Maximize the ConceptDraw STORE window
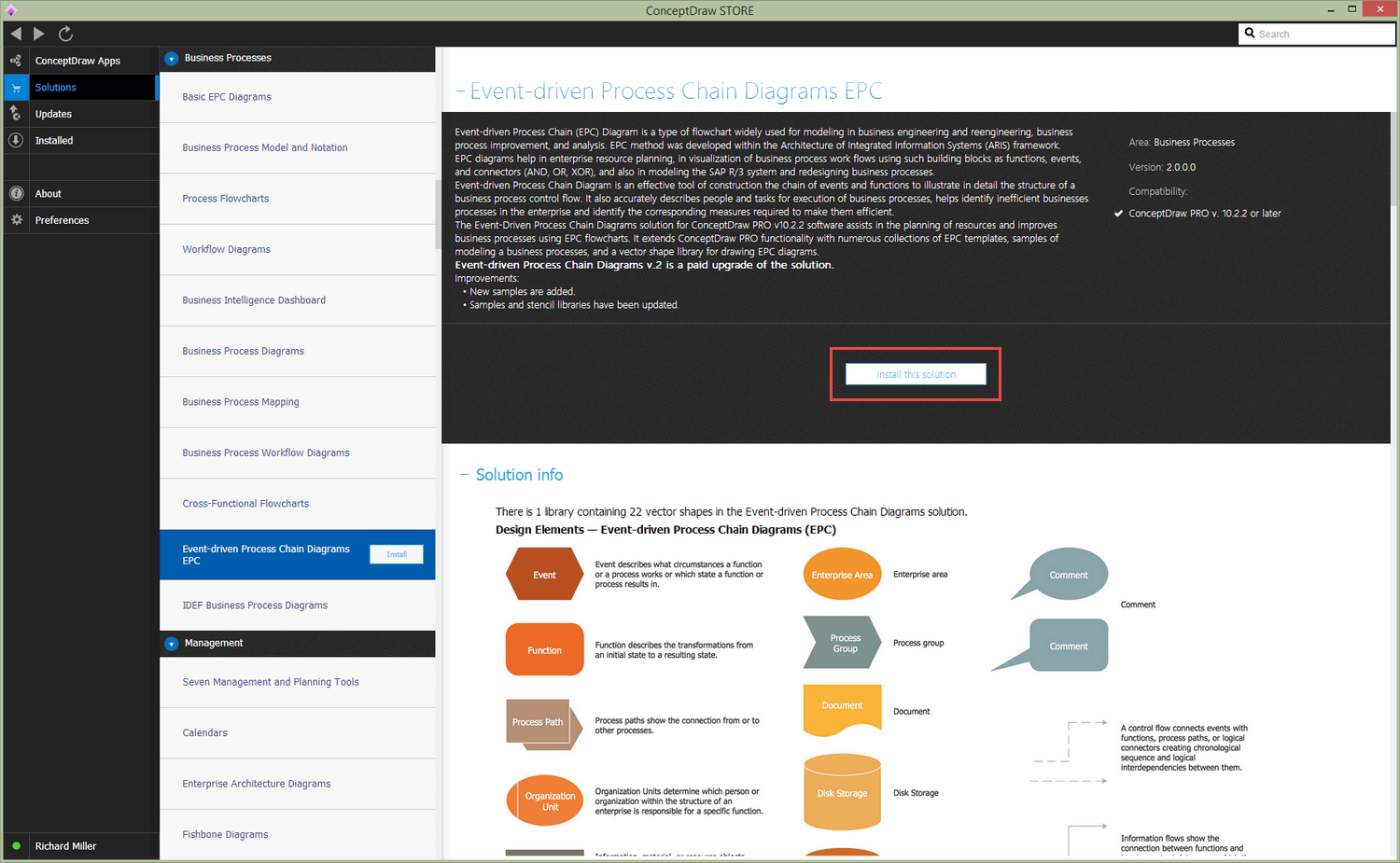 (1351, 9)
